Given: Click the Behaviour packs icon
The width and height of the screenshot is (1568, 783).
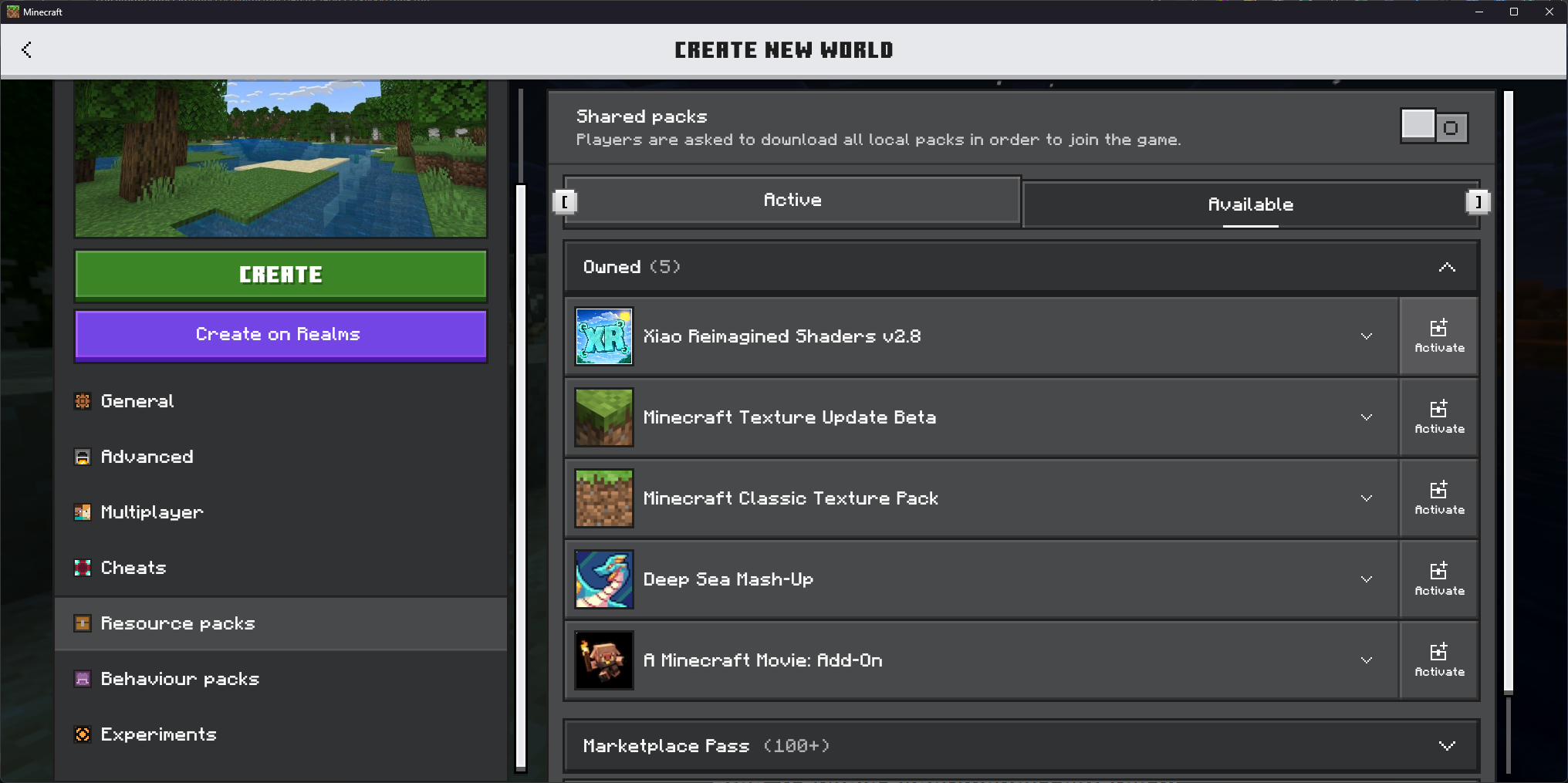Looking at the screenshot, I should (83, 679).
